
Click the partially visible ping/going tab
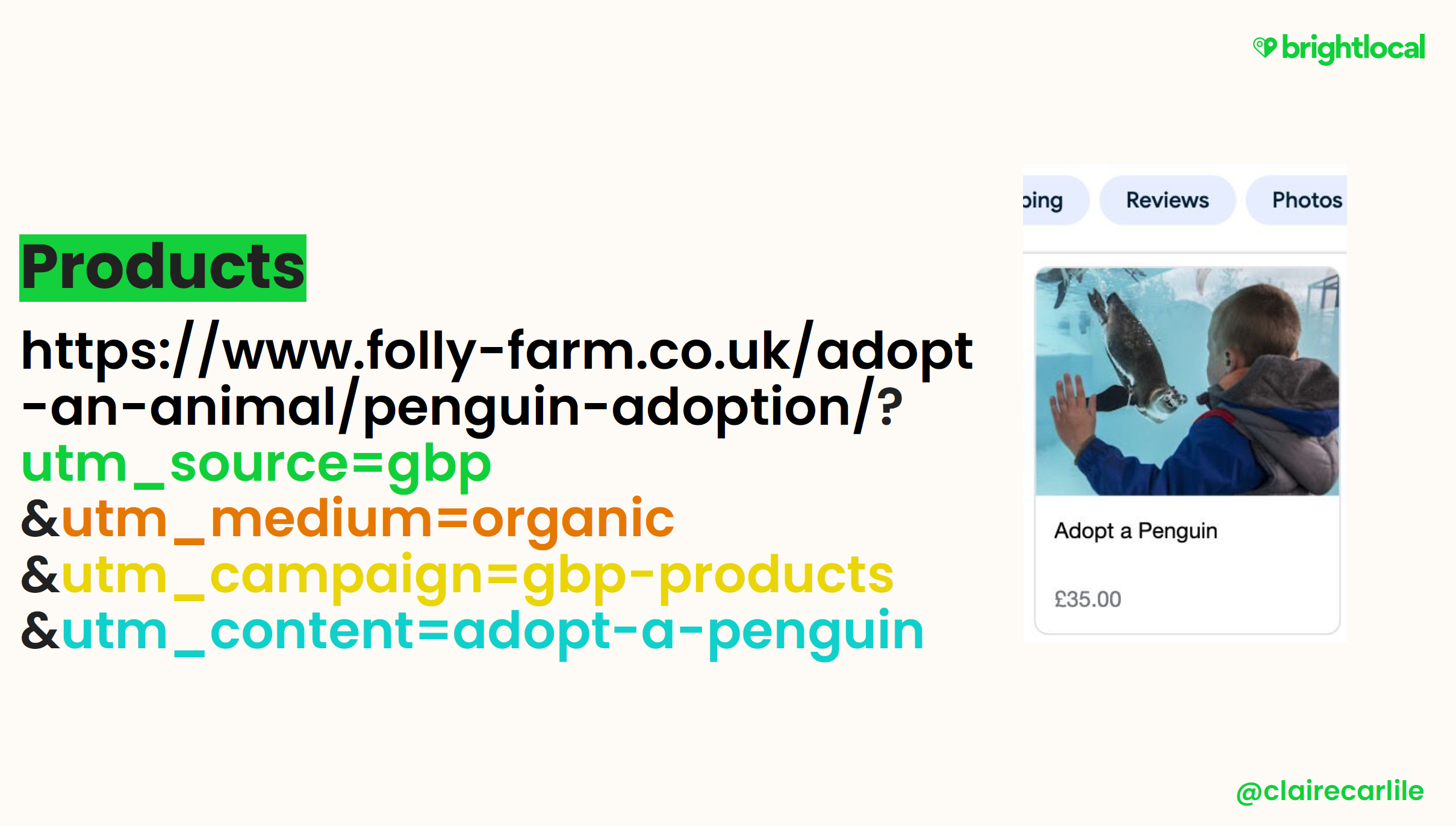click(x=1040, y=199)
